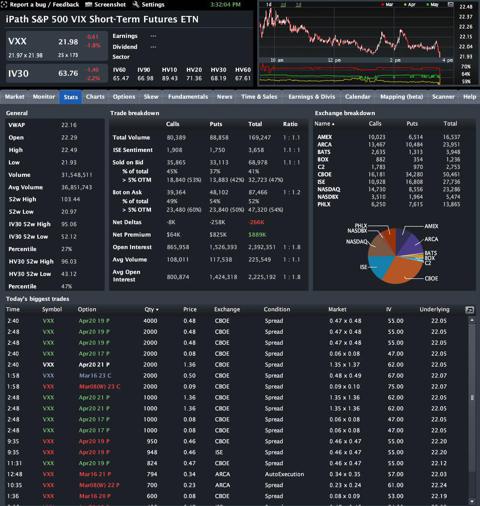The height and width of the screenshot is (506, 480).
Task: Click the orange CBOE pie slice
Action: click(403, 272)
